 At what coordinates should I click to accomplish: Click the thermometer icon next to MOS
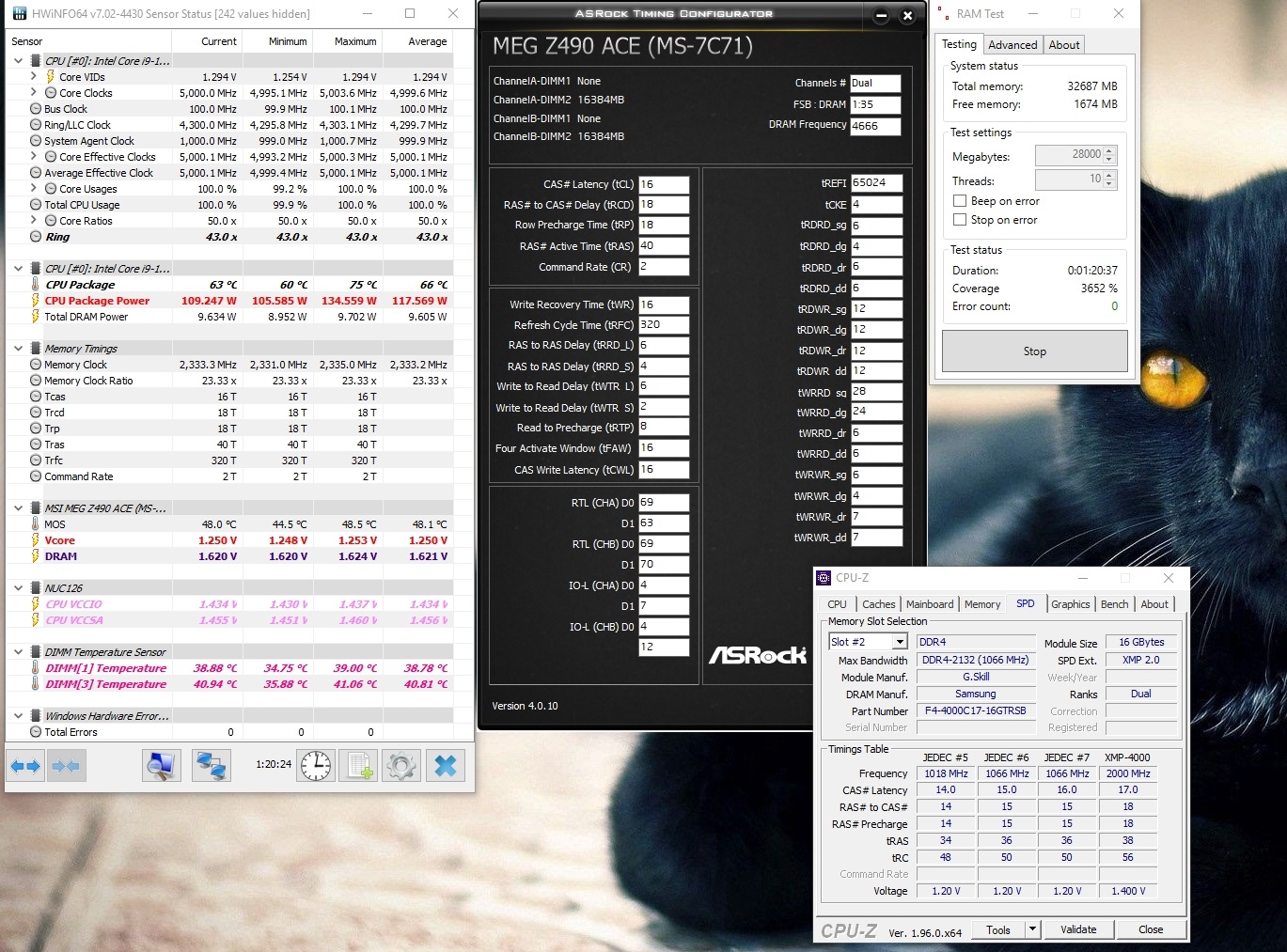[x=36, y=524]
